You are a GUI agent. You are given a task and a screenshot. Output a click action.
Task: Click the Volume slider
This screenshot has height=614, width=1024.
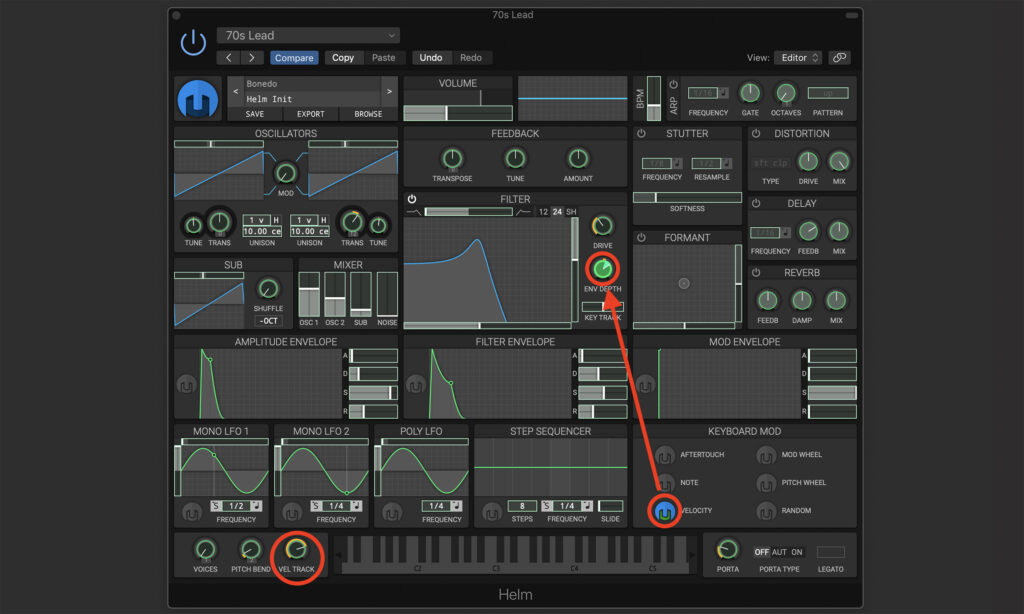(458, 113)
